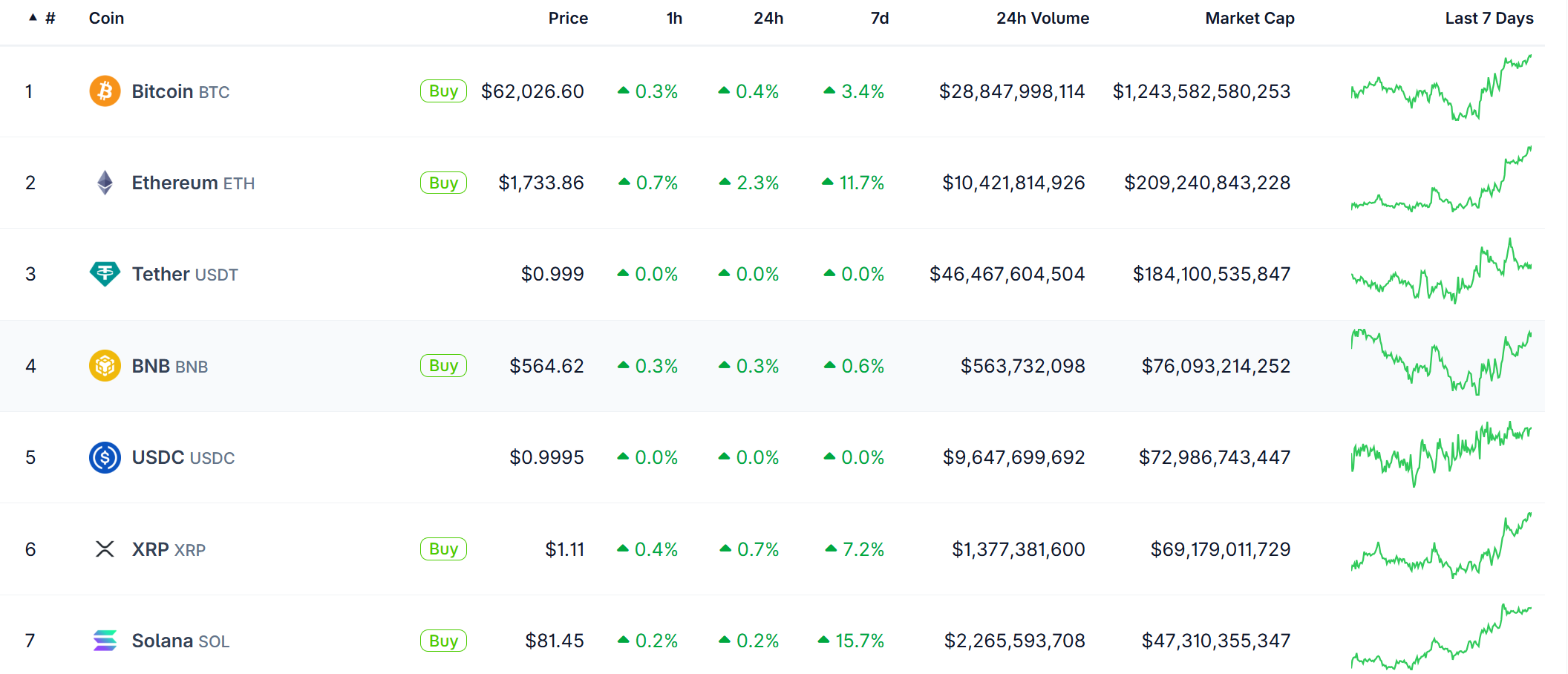Open the USDC coin page link
This screenshot has height=674, width=1568.
click(x=183, y=457)
